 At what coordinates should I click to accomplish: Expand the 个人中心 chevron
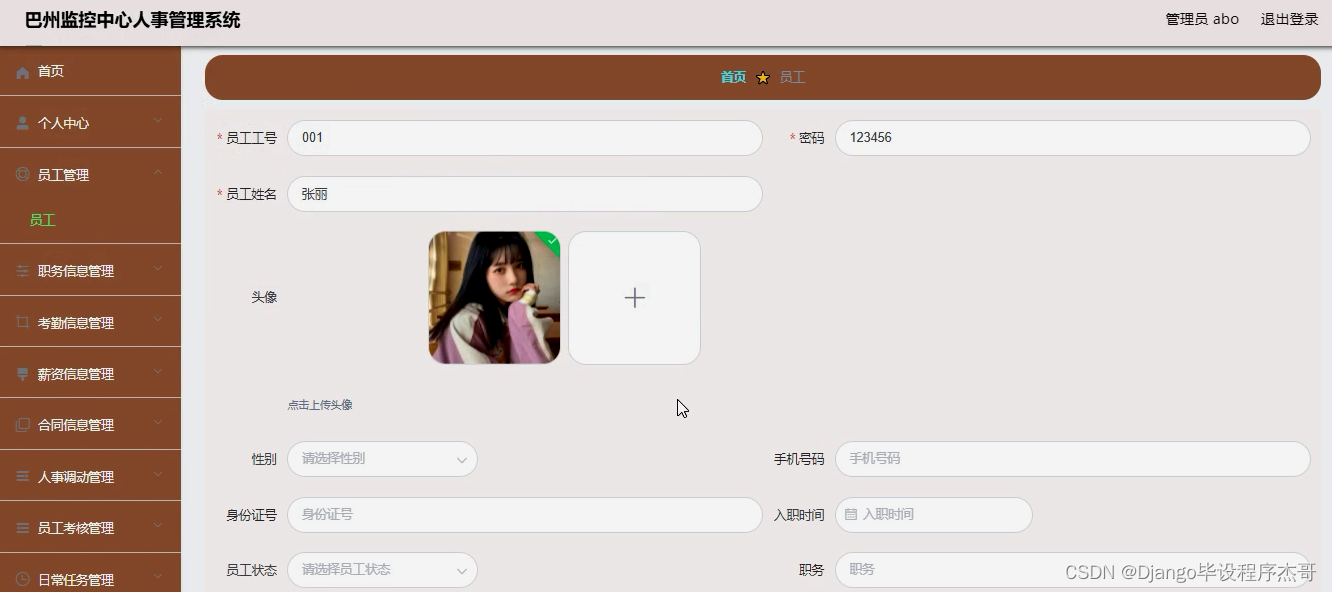pos(158,121)
